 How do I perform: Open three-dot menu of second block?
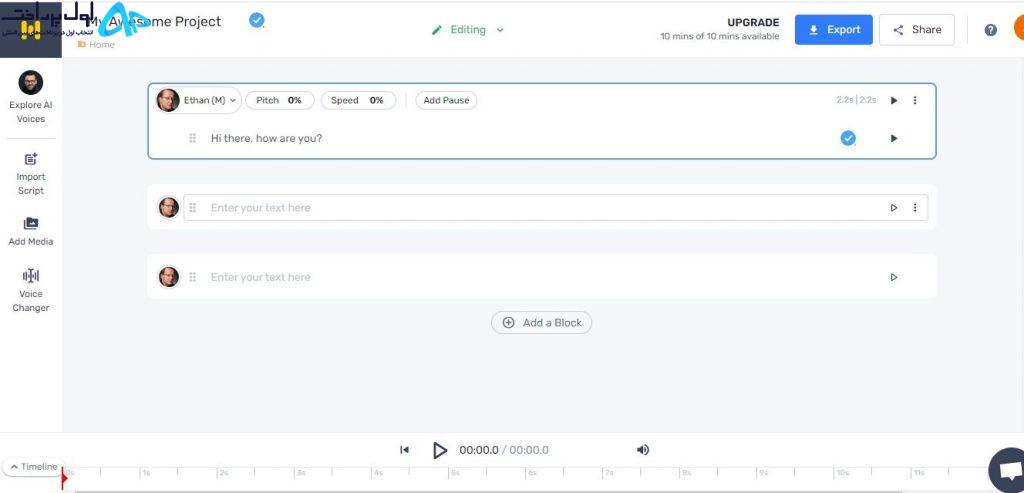pyautogui.click(x=915, y=208)
